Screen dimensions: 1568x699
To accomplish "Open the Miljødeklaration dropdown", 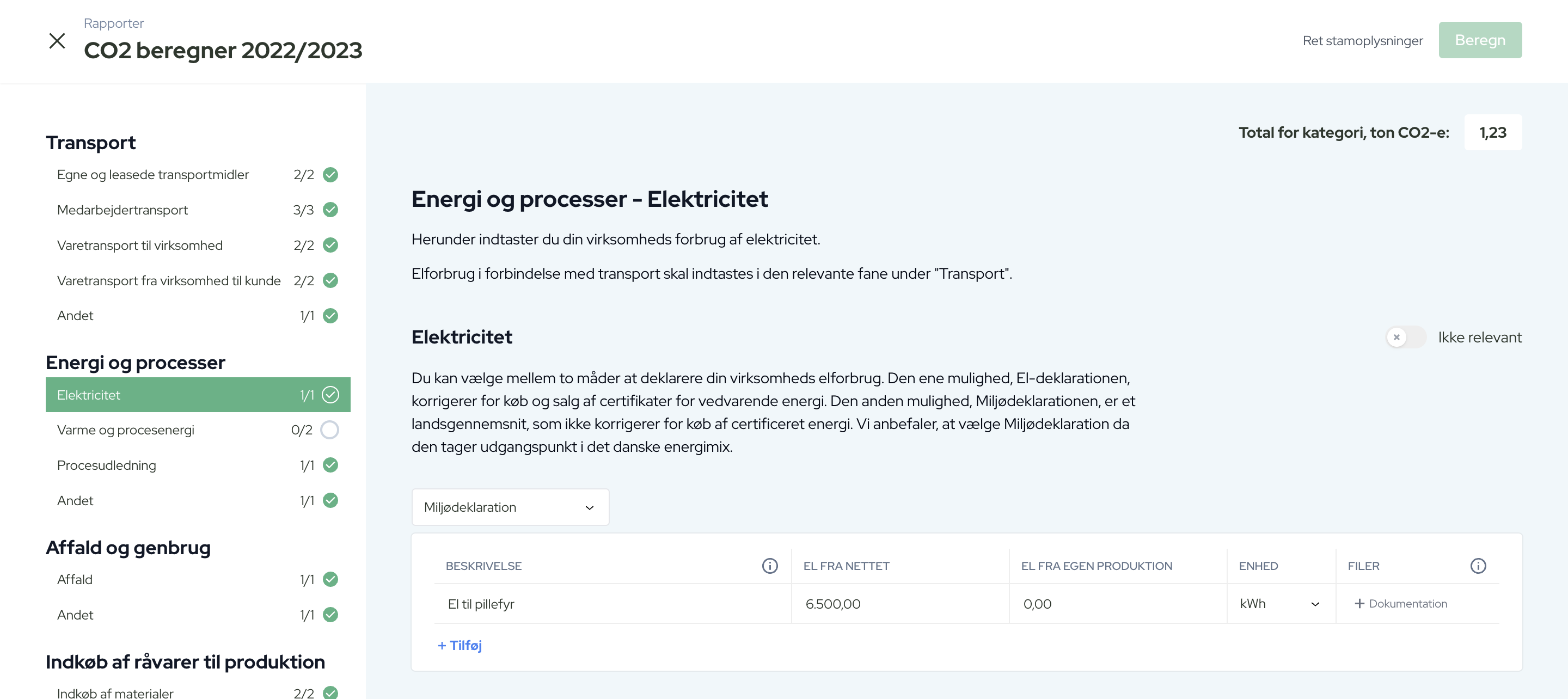I will 510,507.
